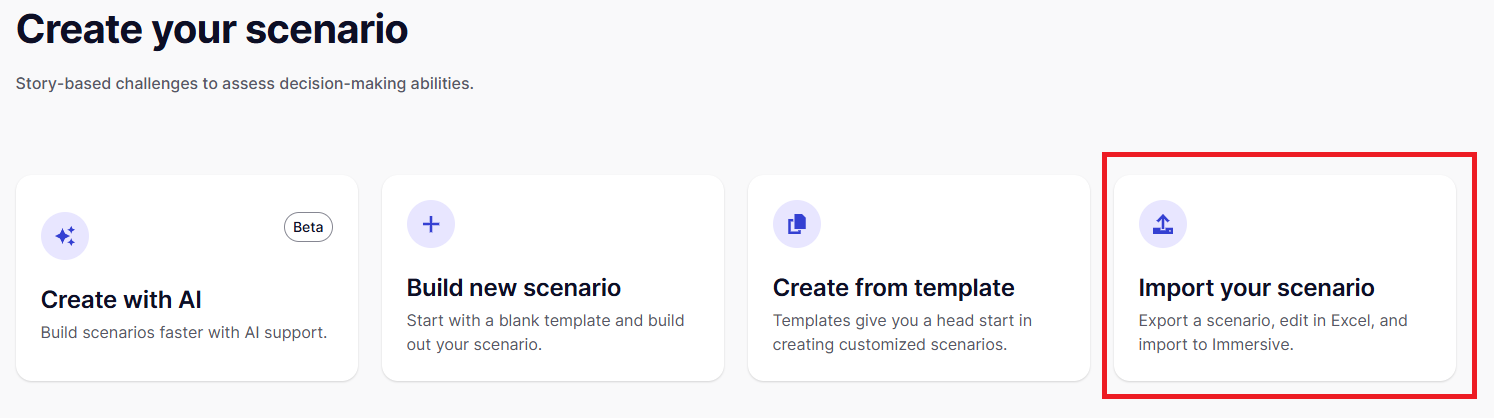Click the sparkle AI icon
This screenshot has width=1494, height=418.
point(65,236)
